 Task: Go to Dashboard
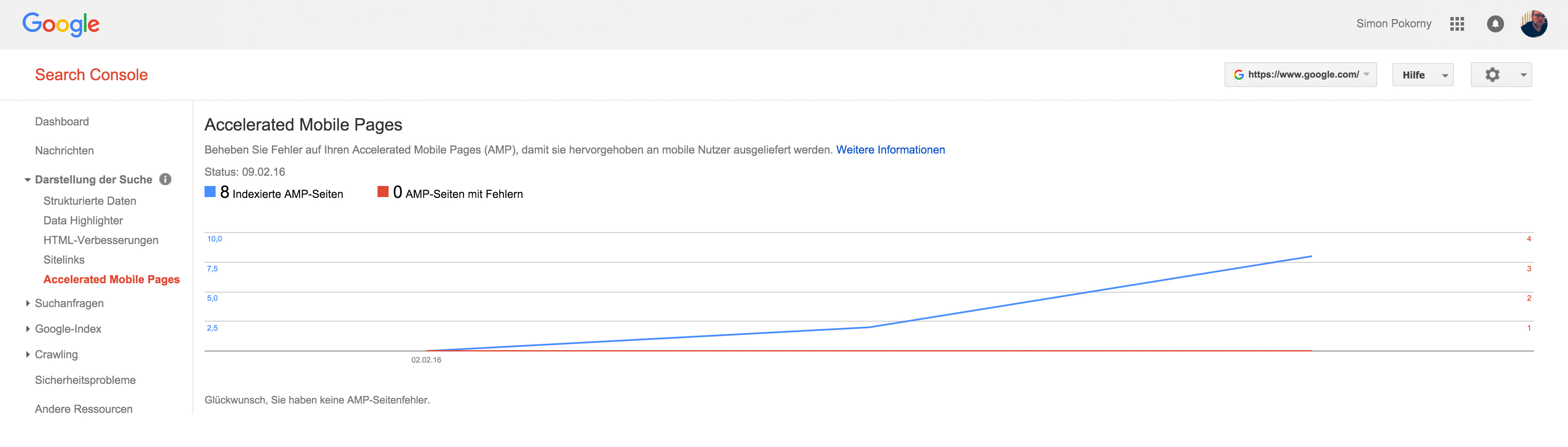tap(62, 122)
